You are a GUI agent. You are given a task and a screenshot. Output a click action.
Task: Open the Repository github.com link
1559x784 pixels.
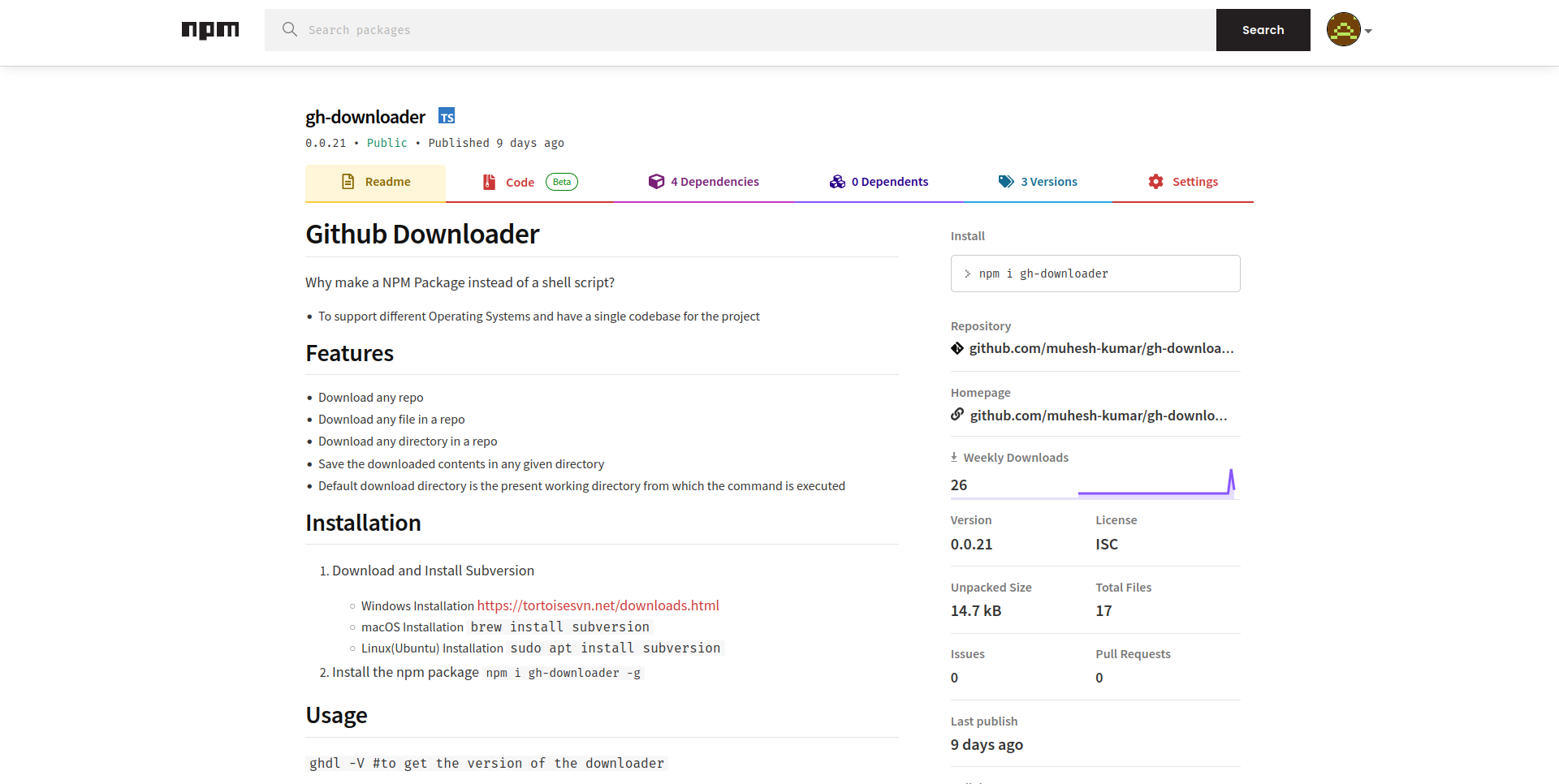[x=1101, y=348]
